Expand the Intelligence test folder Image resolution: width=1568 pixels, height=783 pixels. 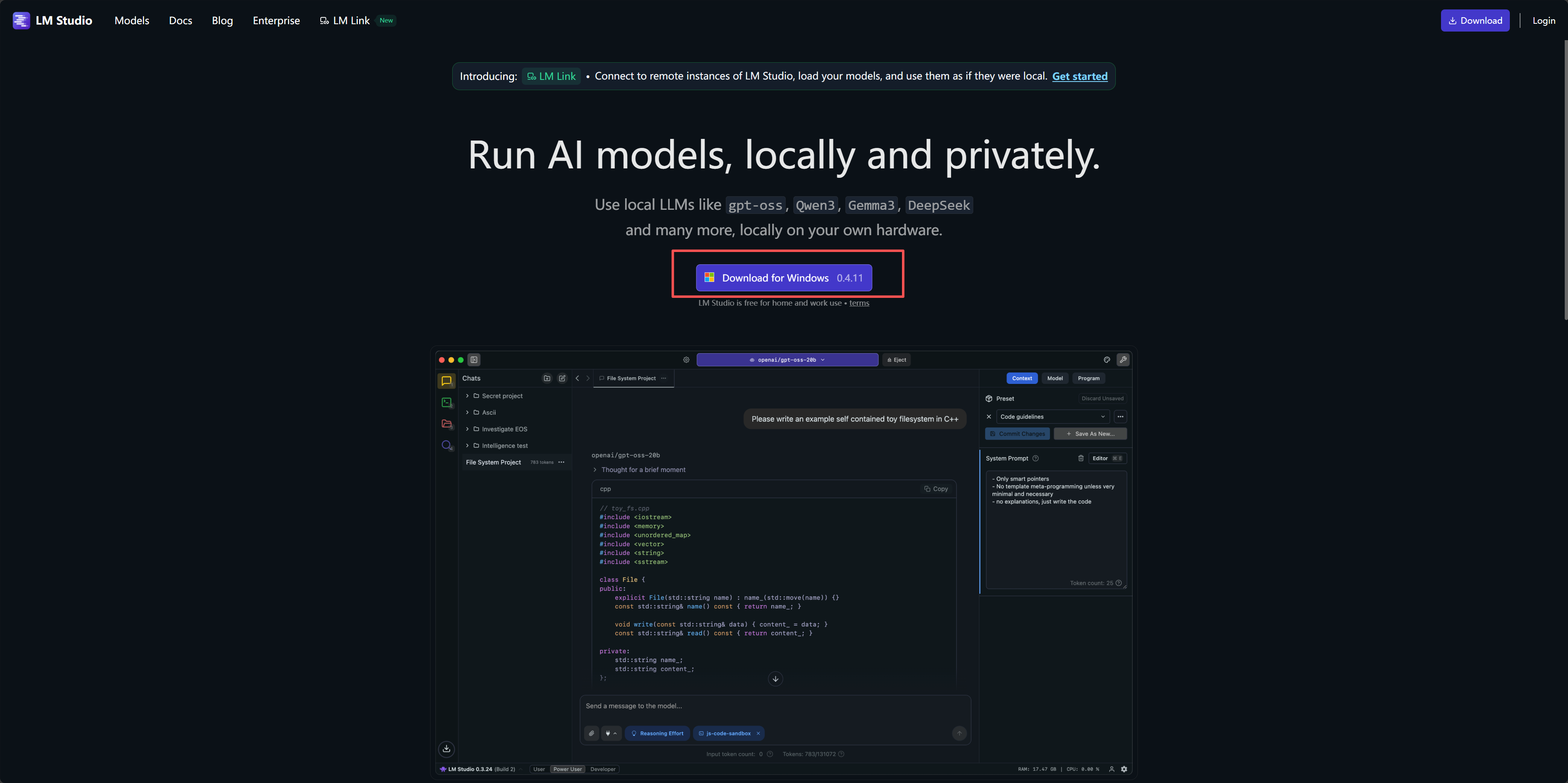point(467,446)
